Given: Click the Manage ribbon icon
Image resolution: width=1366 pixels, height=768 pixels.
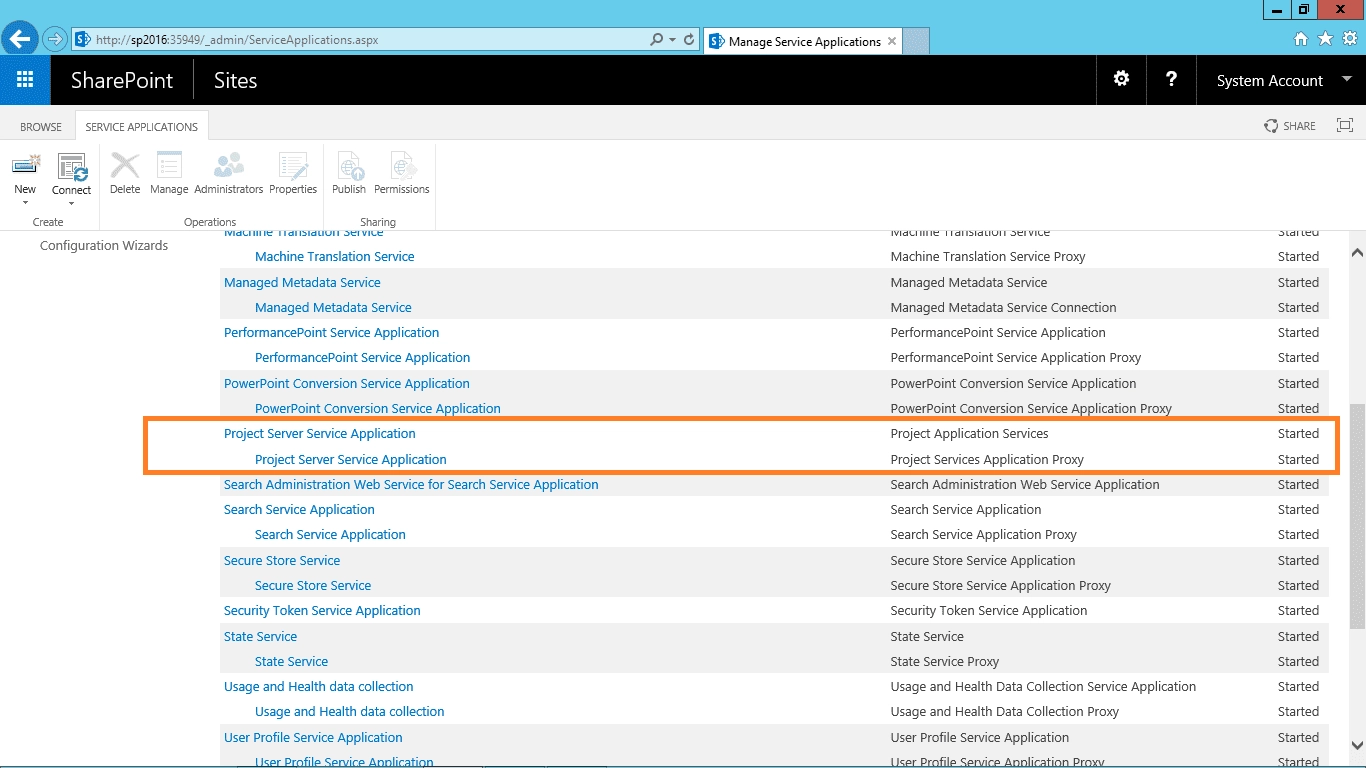Looking at the screenshot, I should (x=169, y=166).
